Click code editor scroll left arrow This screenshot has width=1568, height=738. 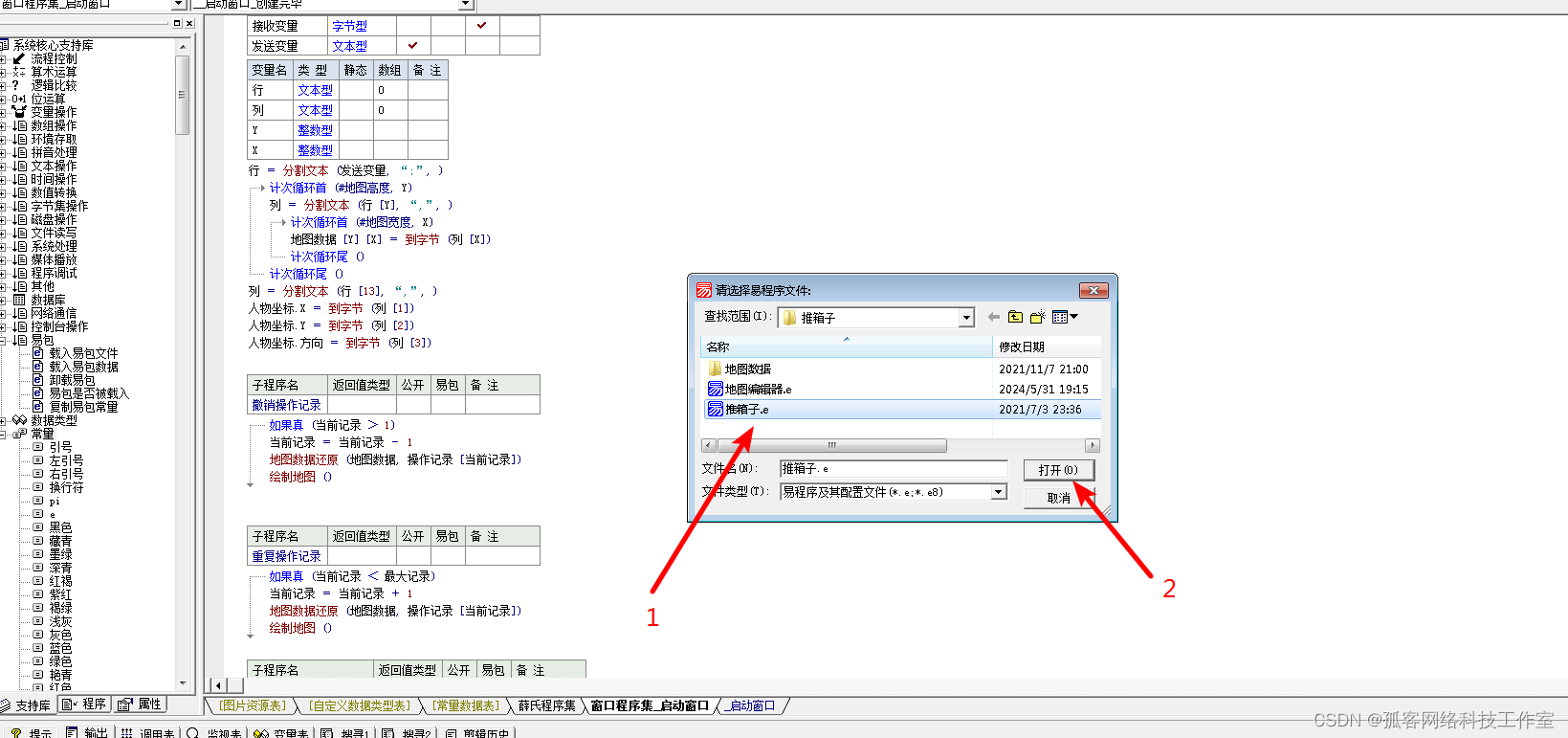[x=218, y=685]
